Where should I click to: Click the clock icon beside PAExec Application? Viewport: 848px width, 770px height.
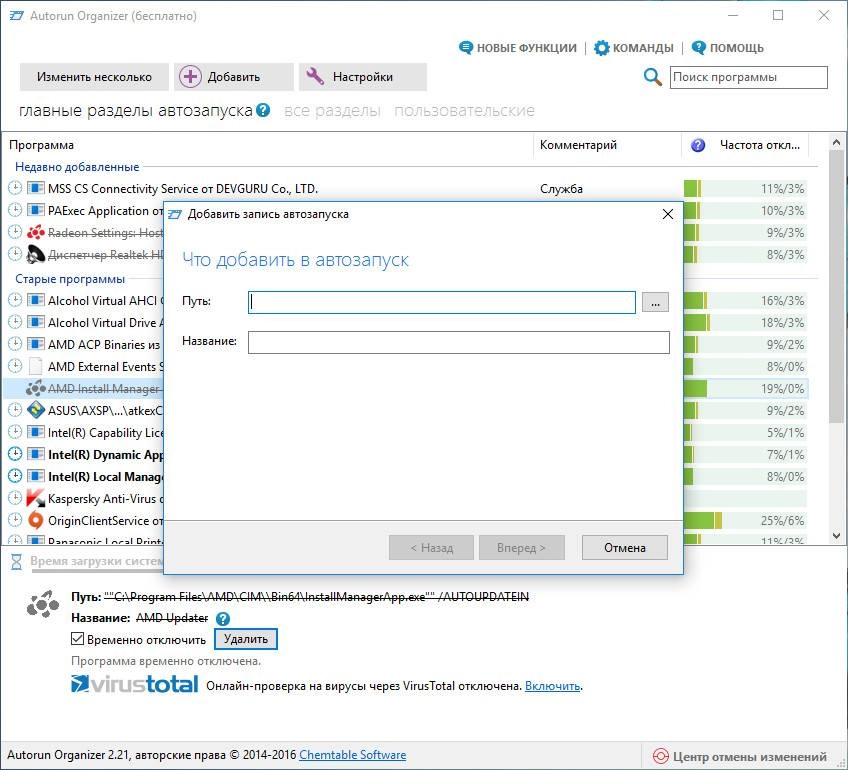coord(15,210)
